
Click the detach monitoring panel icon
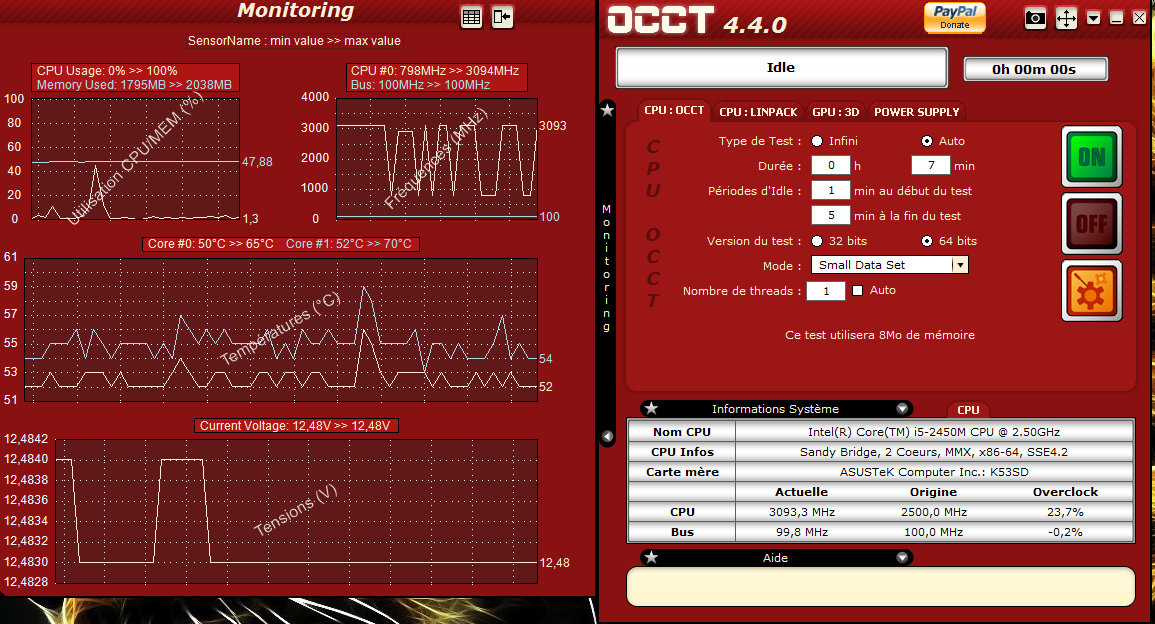coord(502,17)
